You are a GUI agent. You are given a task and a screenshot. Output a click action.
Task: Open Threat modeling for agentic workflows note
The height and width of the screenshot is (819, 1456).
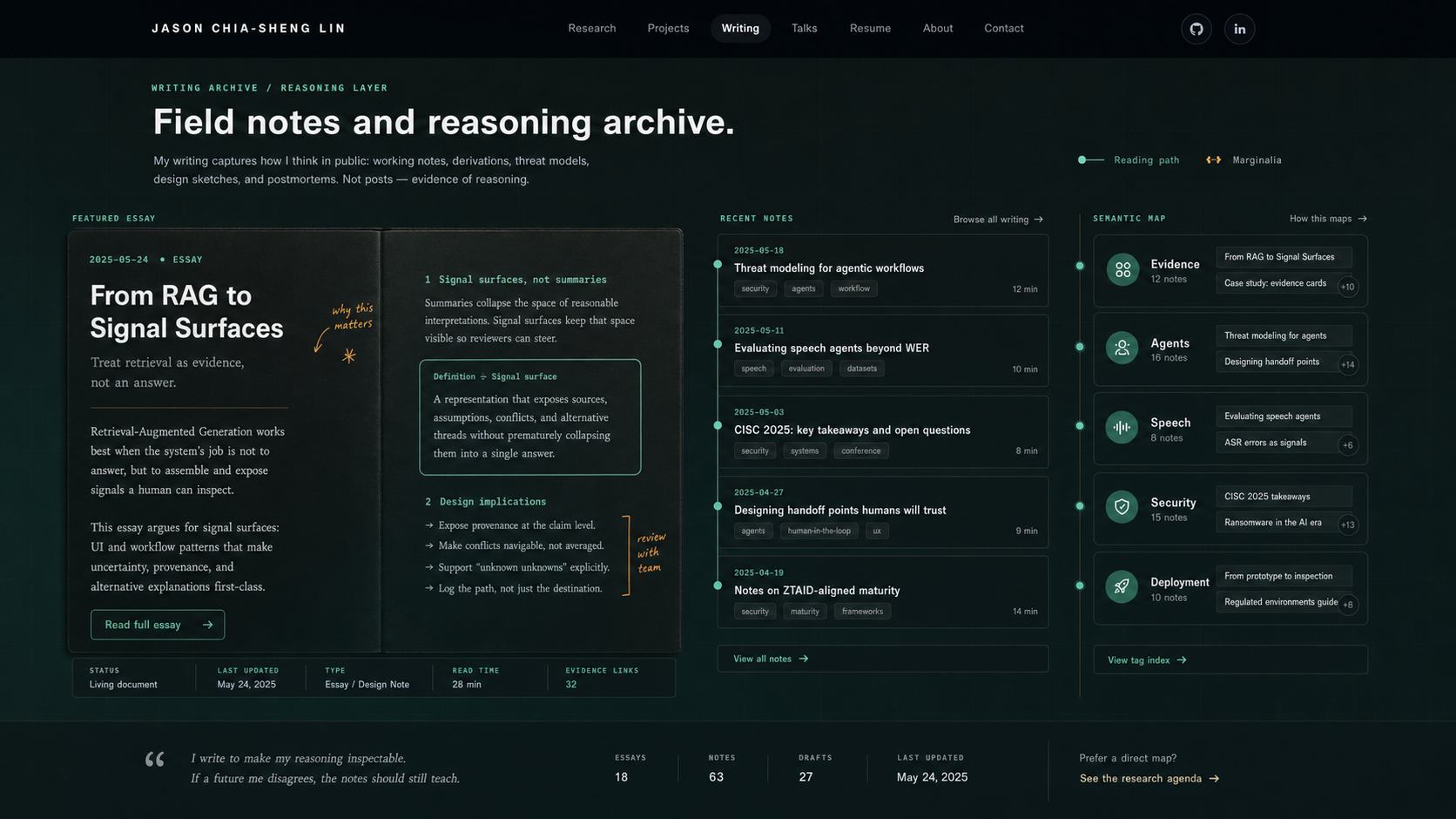point(883,270)
